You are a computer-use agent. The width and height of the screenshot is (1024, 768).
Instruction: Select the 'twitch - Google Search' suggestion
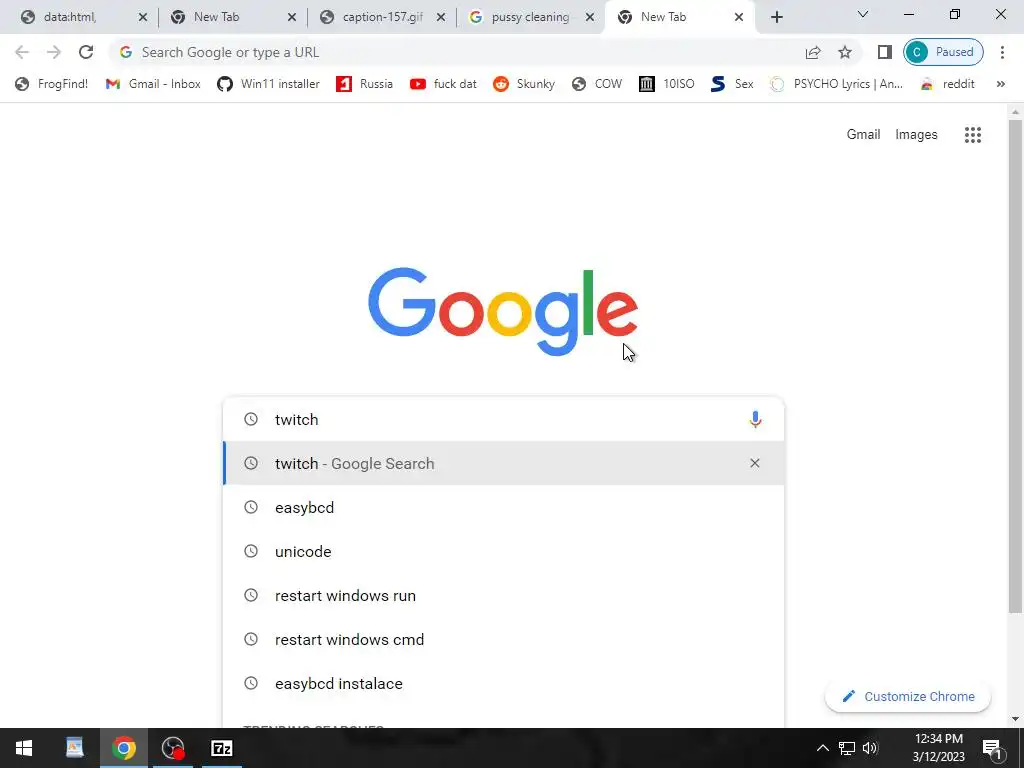point(504,463)
